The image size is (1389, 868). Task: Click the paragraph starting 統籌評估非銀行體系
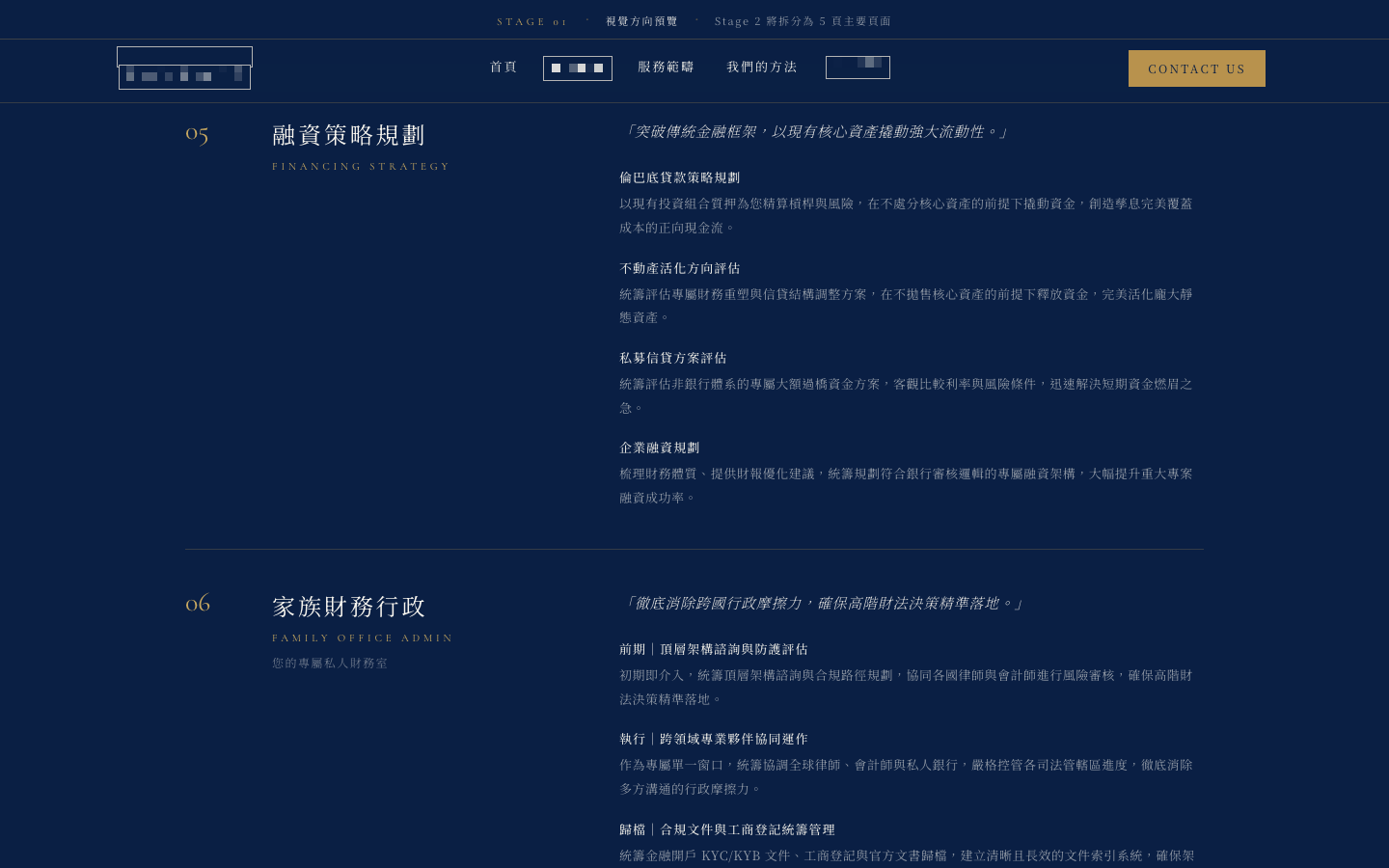pyautogui.click(x=907, y=396)
